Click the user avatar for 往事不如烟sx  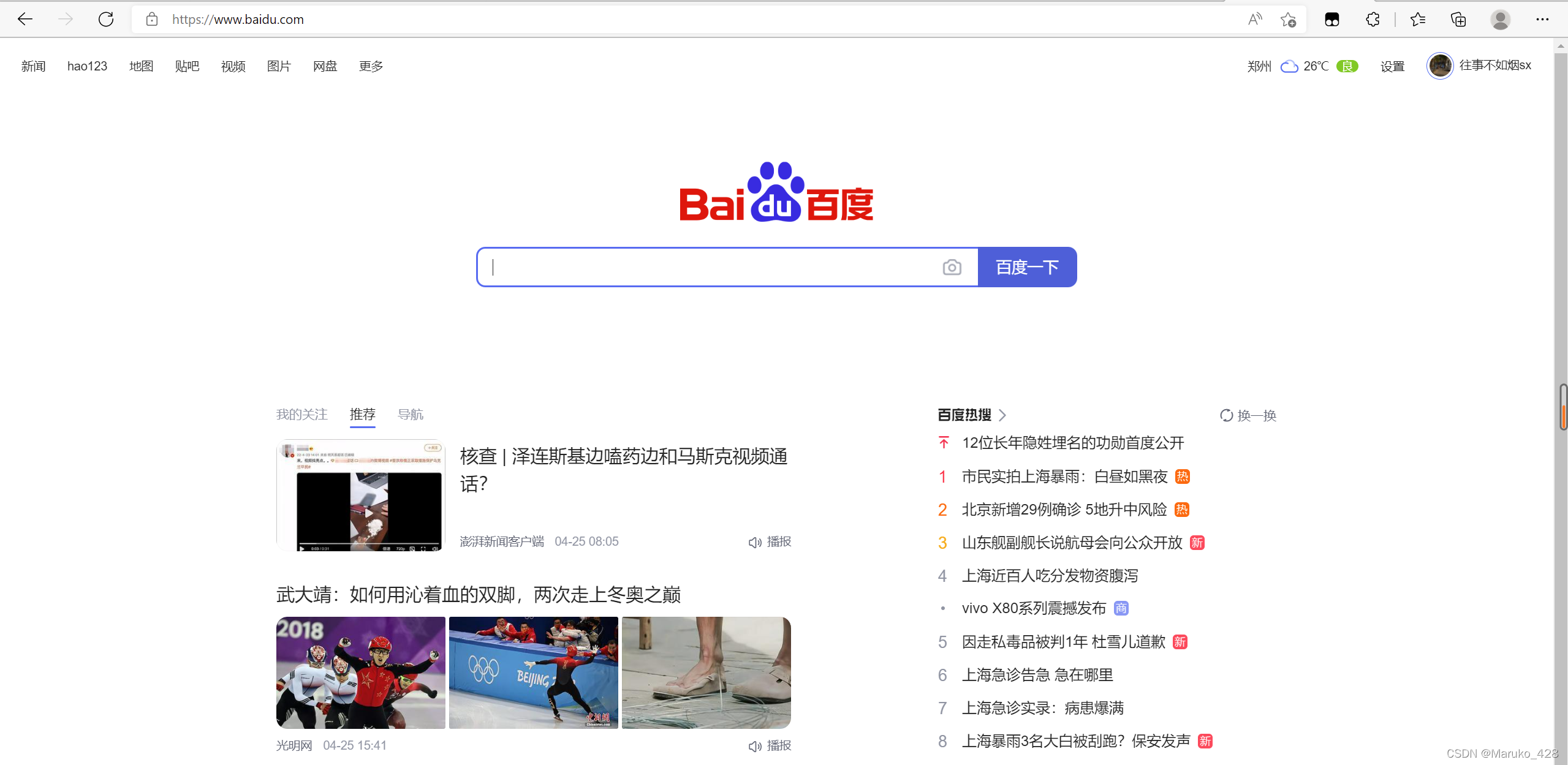point(1440,66)
